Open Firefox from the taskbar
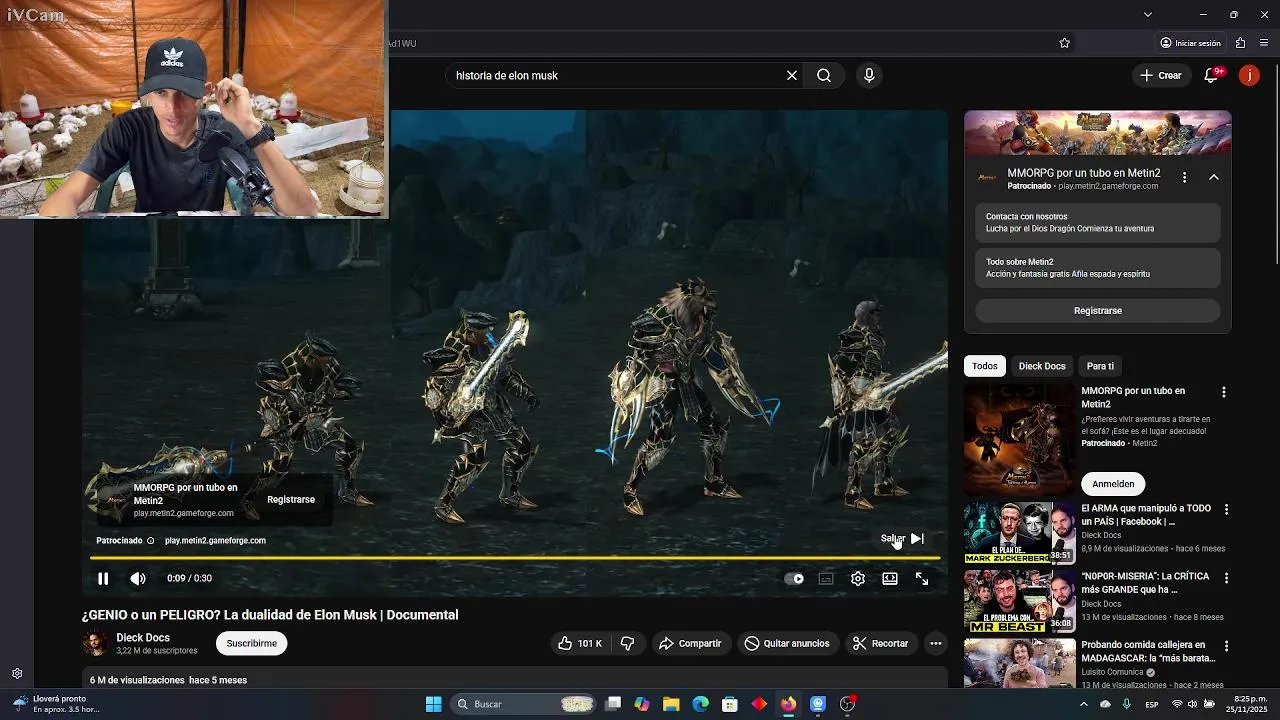 coord(789,704)
